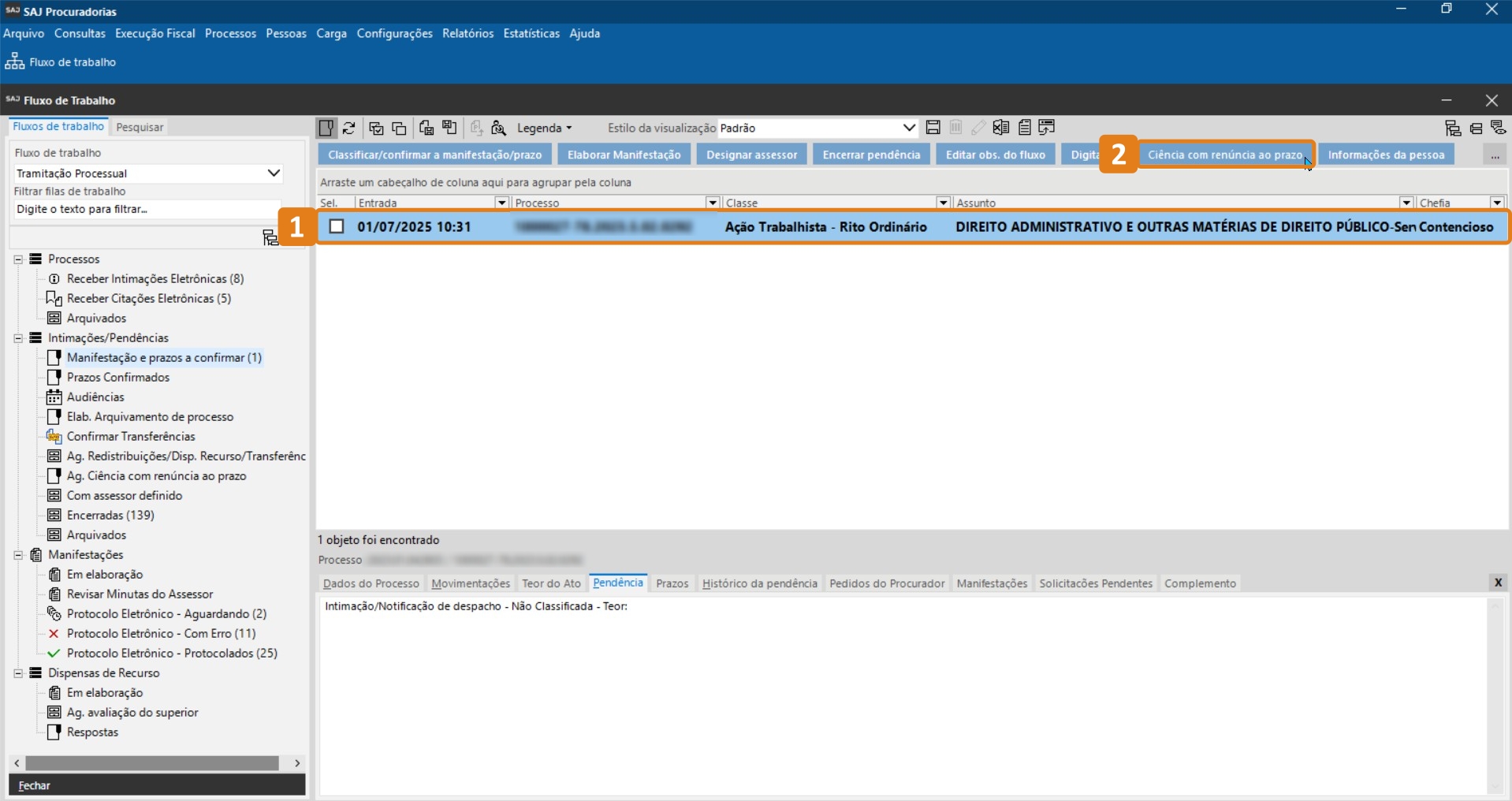Click the tree view icon above the queue list
The height and width of the screenshot is (801, 1512).
pos(270,237)
